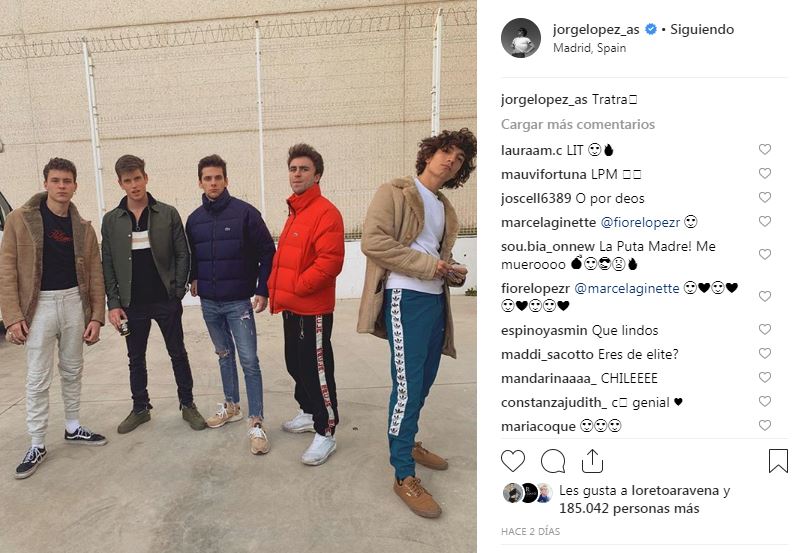Open the @marcelaginette mention
793x553 pixels.
[x=627, y=288]
